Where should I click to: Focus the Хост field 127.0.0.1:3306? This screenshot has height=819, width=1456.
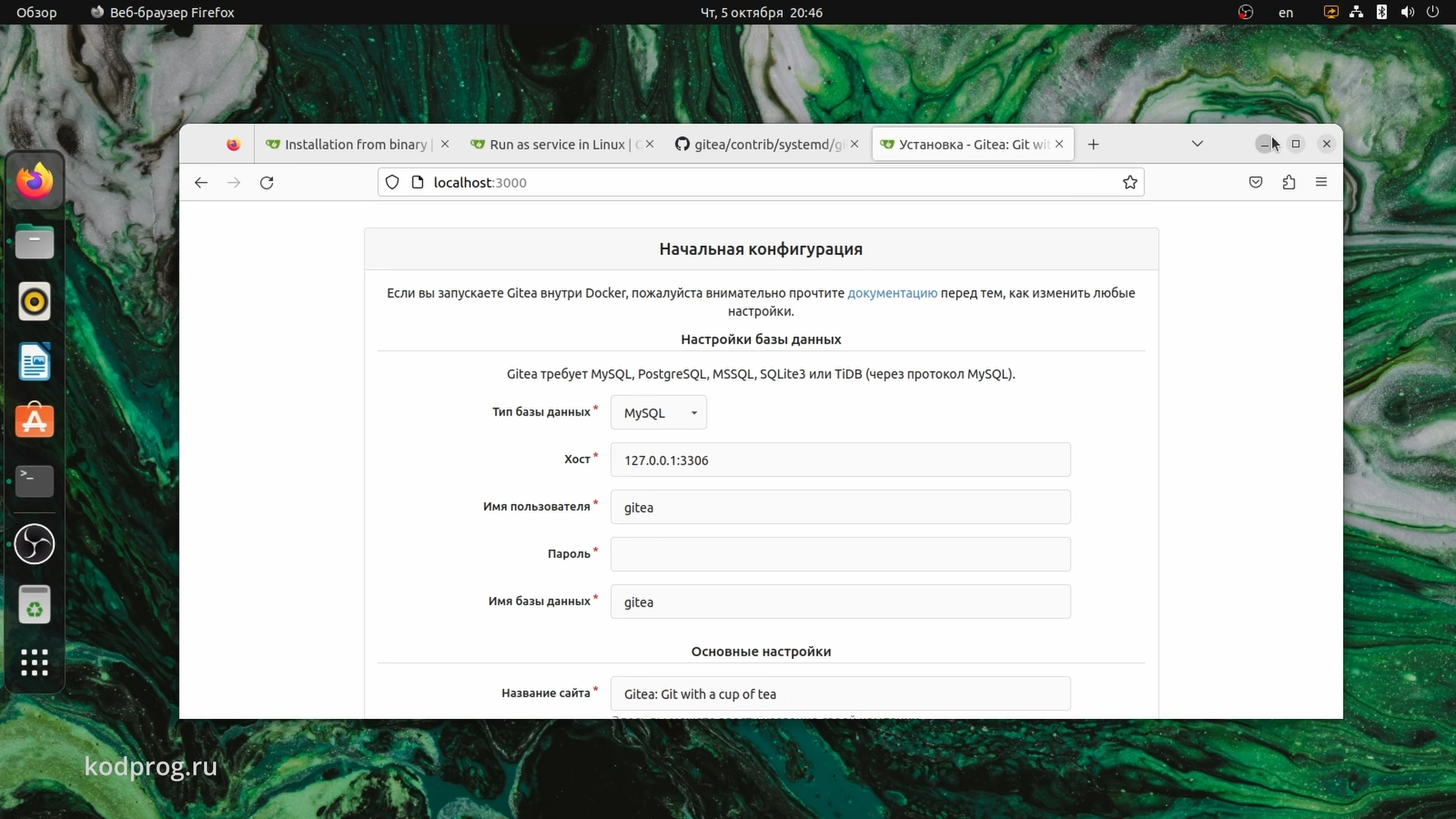(840, 460)
